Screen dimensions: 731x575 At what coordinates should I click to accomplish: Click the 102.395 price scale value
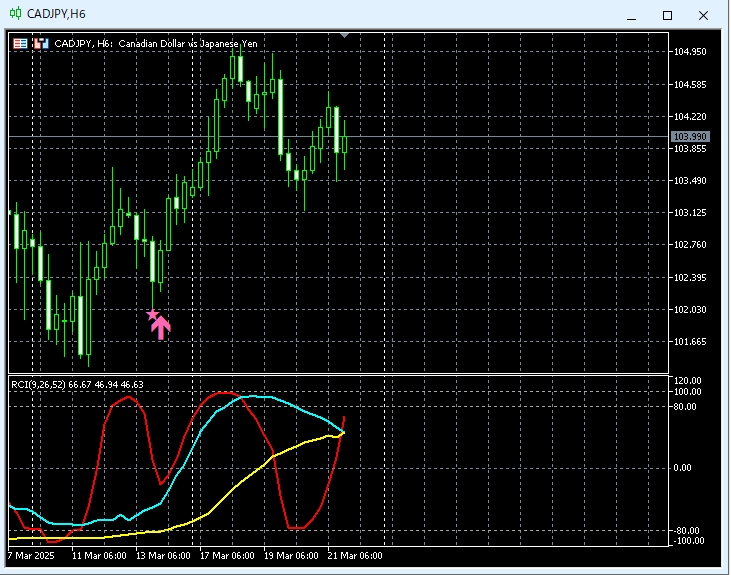[690, 277]
